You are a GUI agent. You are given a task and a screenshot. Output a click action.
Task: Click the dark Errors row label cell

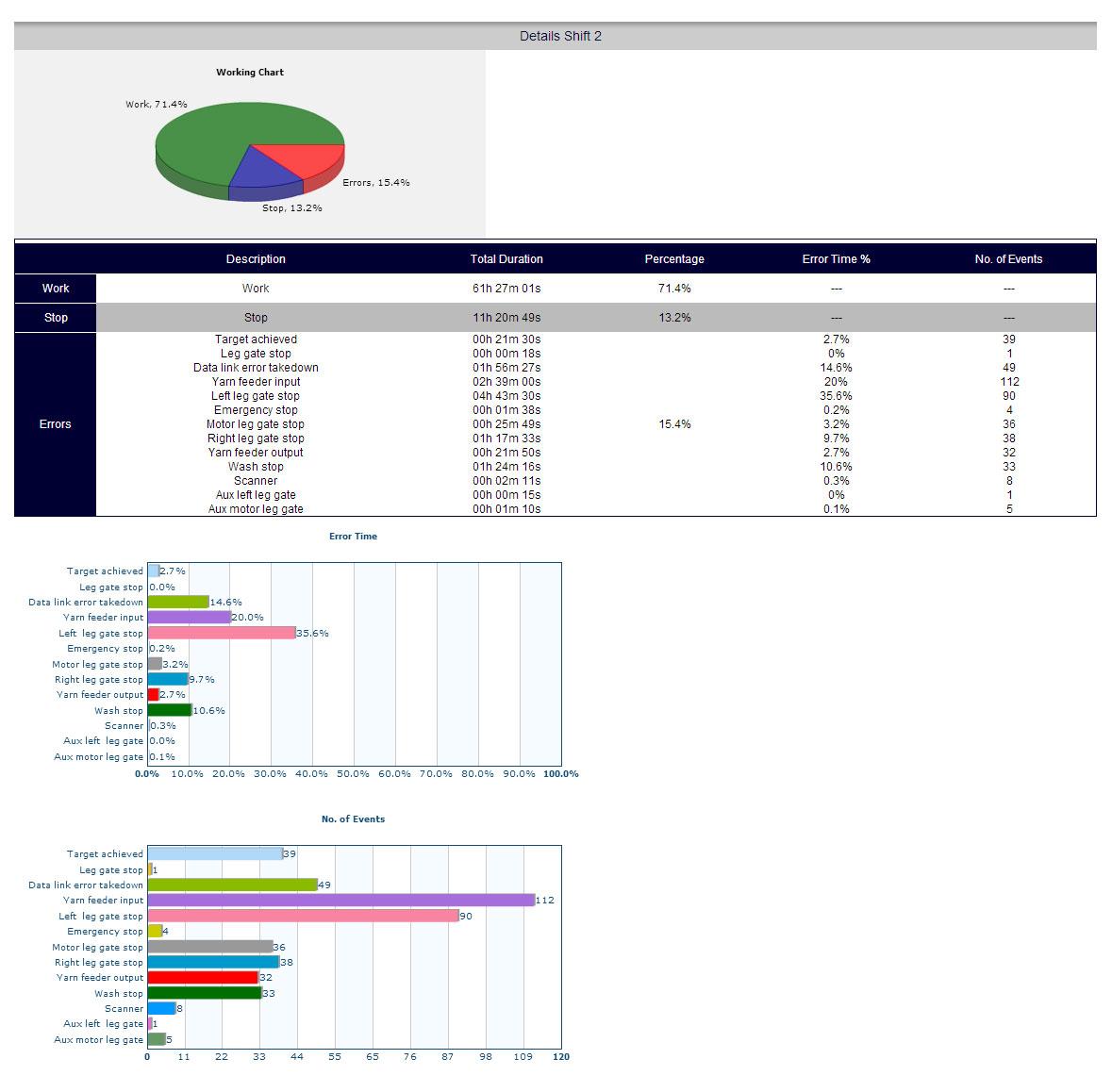tap(56, 424)
